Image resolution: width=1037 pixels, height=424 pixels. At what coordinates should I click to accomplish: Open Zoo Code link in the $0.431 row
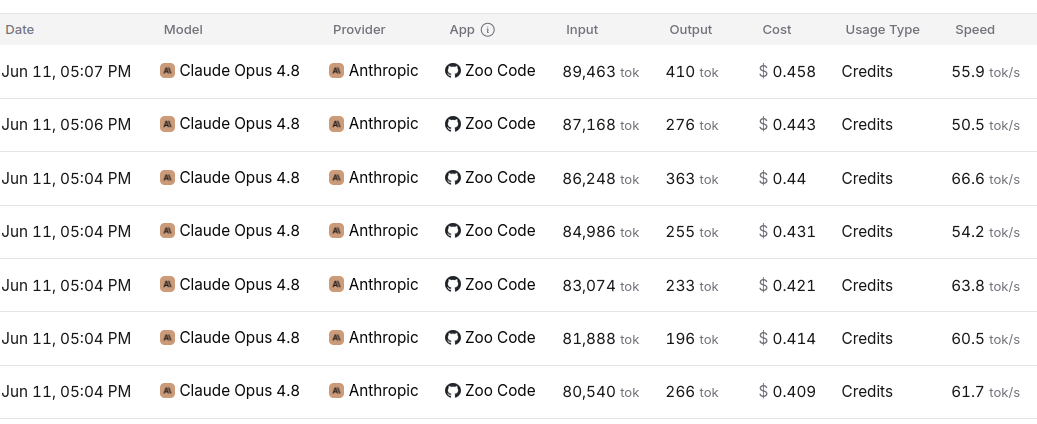(x=500, y=230)
